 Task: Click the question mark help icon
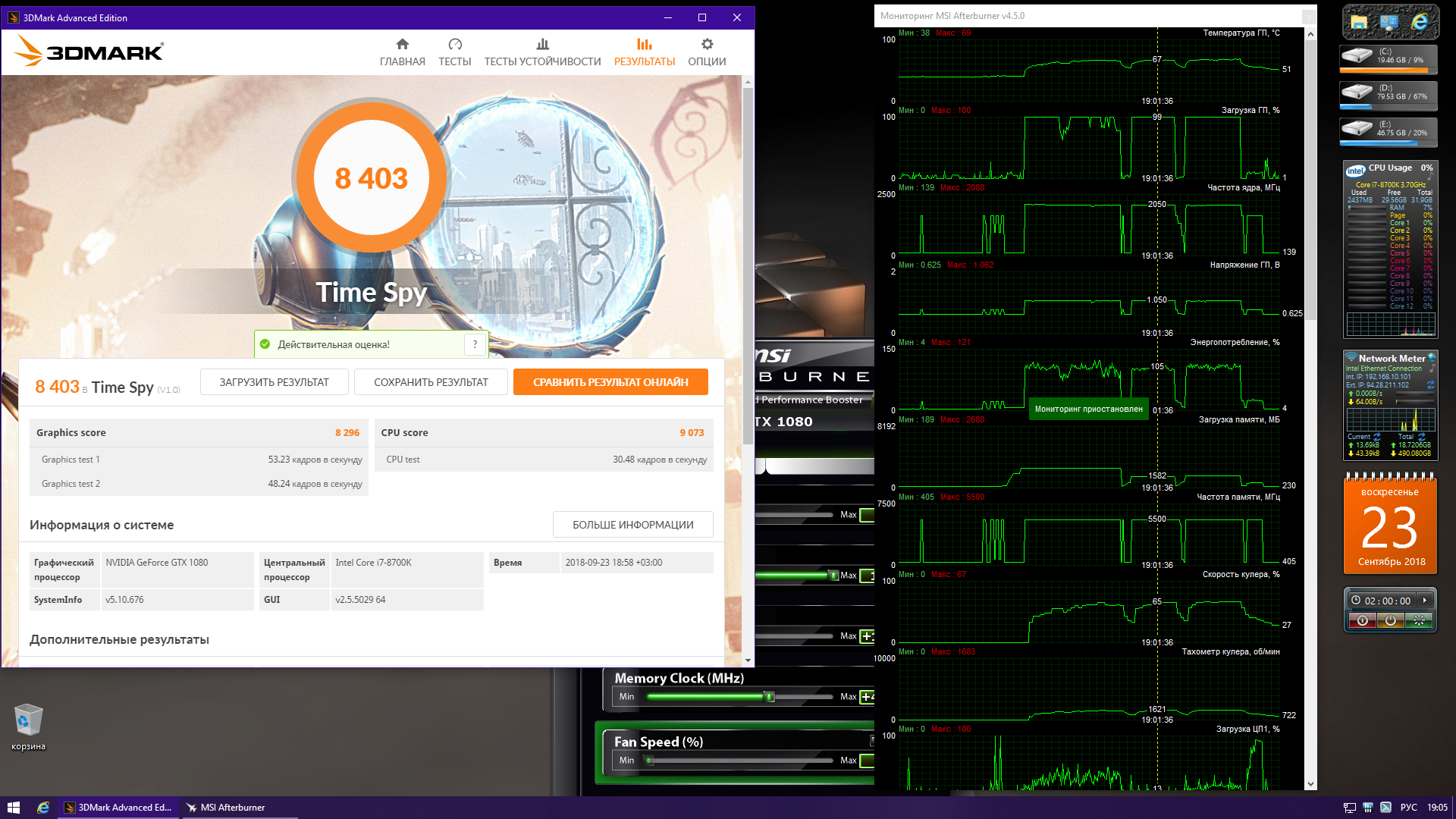pos(475,344)
